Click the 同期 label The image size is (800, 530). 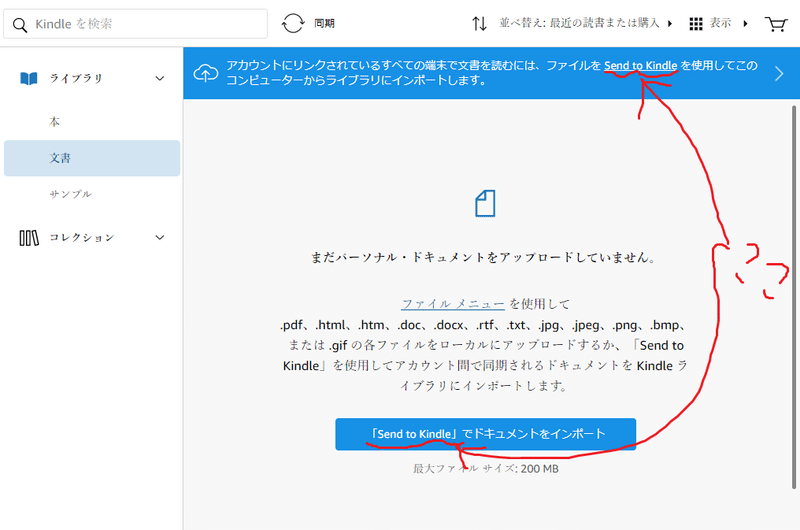[x=324, y=23]
